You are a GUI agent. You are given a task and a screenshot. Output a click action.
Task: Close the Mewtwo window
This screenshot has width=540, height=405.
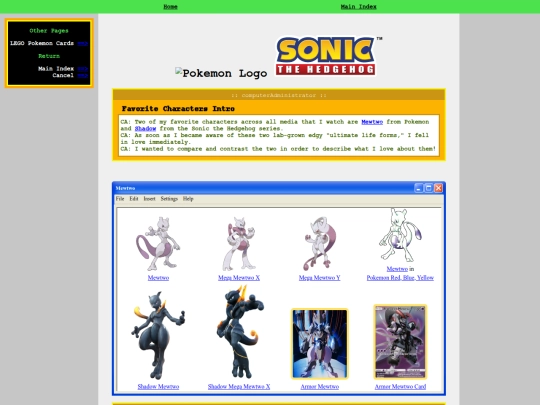(x=438, y=188)
